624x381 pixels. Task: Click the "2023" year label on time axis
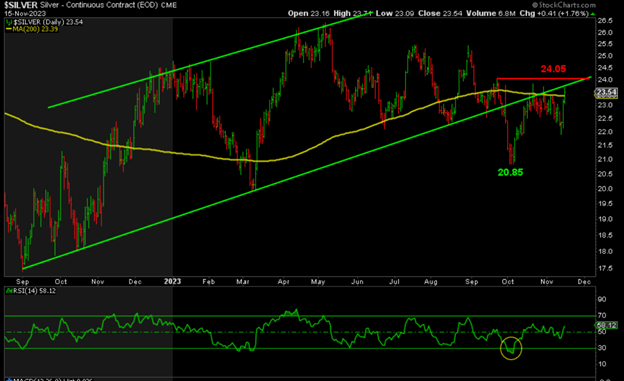point(172,281)
